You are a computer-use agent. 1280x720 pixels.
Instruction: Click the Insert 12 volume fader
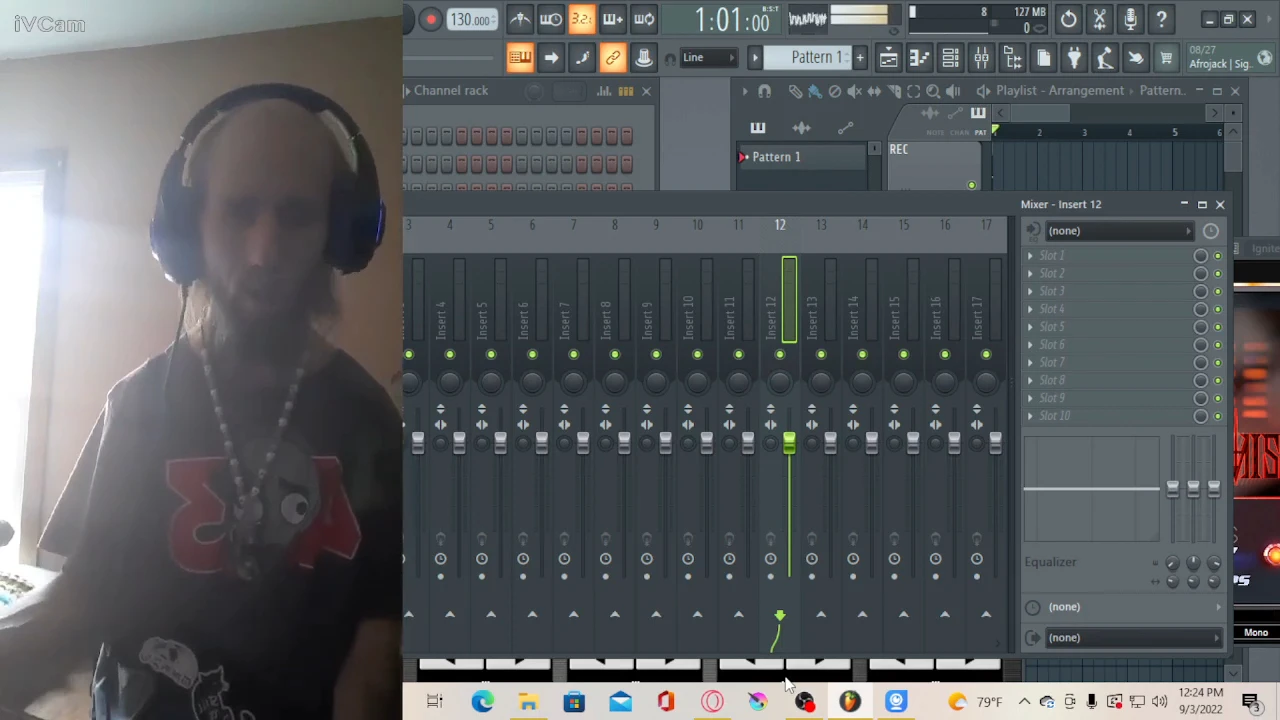[x=789, y=443]
